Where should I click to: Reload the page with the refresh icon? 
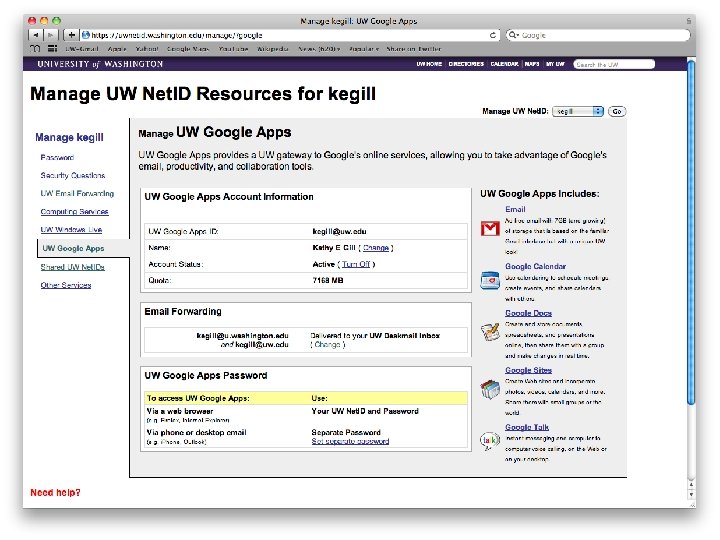493,35
